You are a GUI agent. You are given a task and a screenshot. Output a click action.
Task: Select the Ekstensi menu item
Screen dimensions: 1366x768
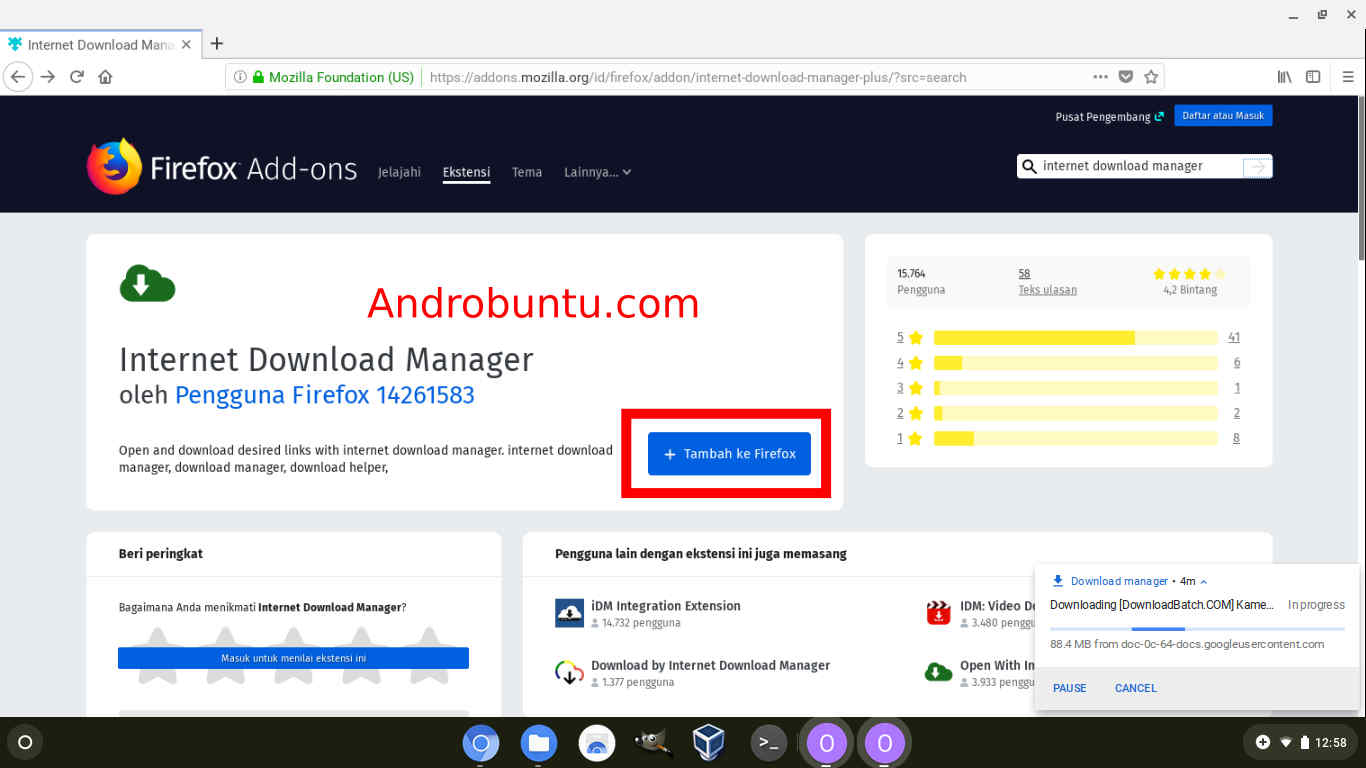pos(466,172)
